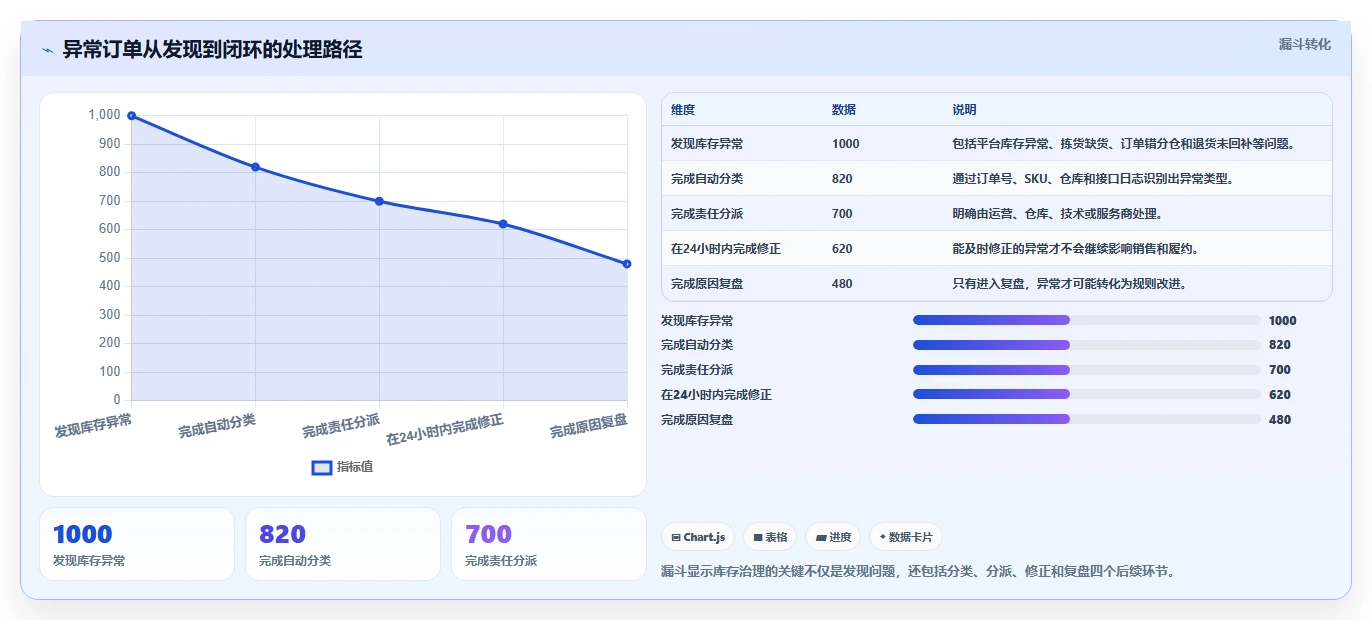Click the 说明 column header
The image size is (1372, 620).
point(964,110)
